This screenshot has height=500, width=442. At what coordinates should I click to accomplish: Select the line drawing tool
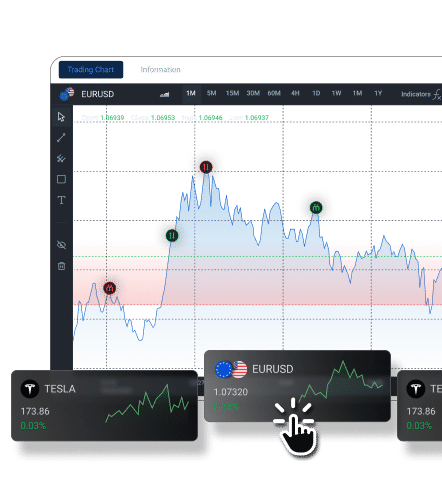coord(61,138)
